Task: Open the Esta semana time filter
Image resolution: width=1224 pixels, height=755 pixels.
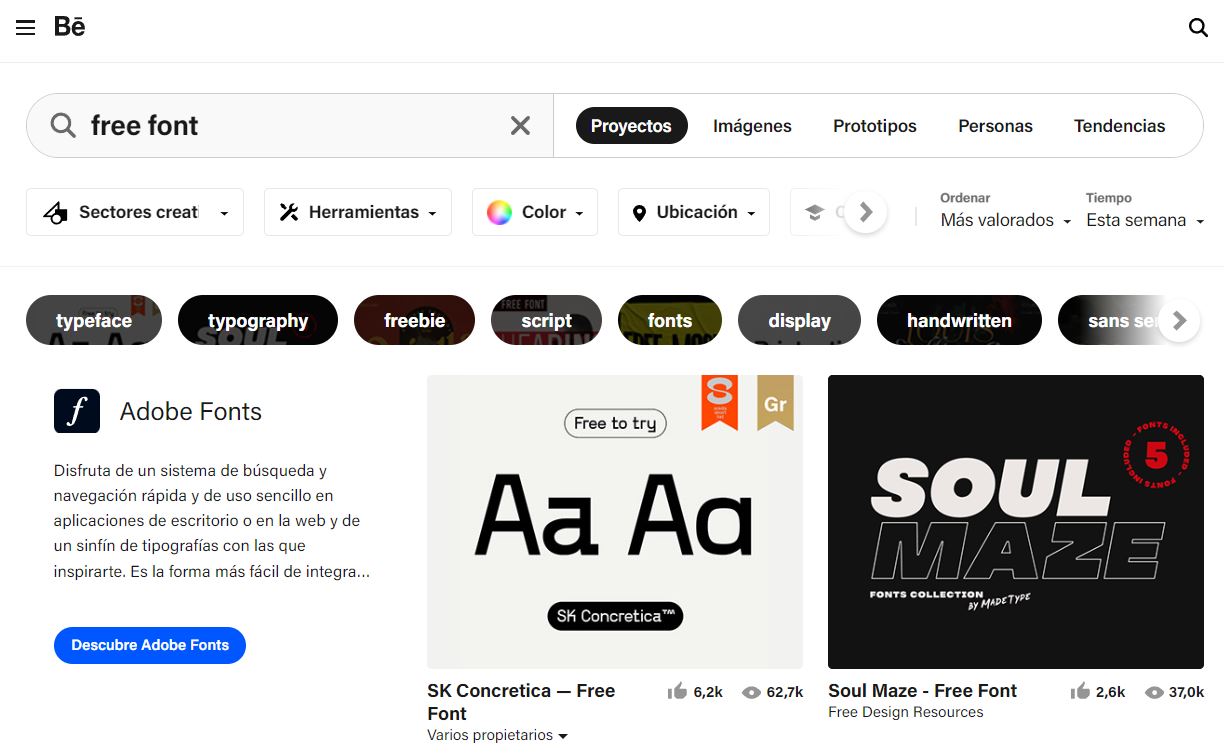Action: coord(1144,220)
